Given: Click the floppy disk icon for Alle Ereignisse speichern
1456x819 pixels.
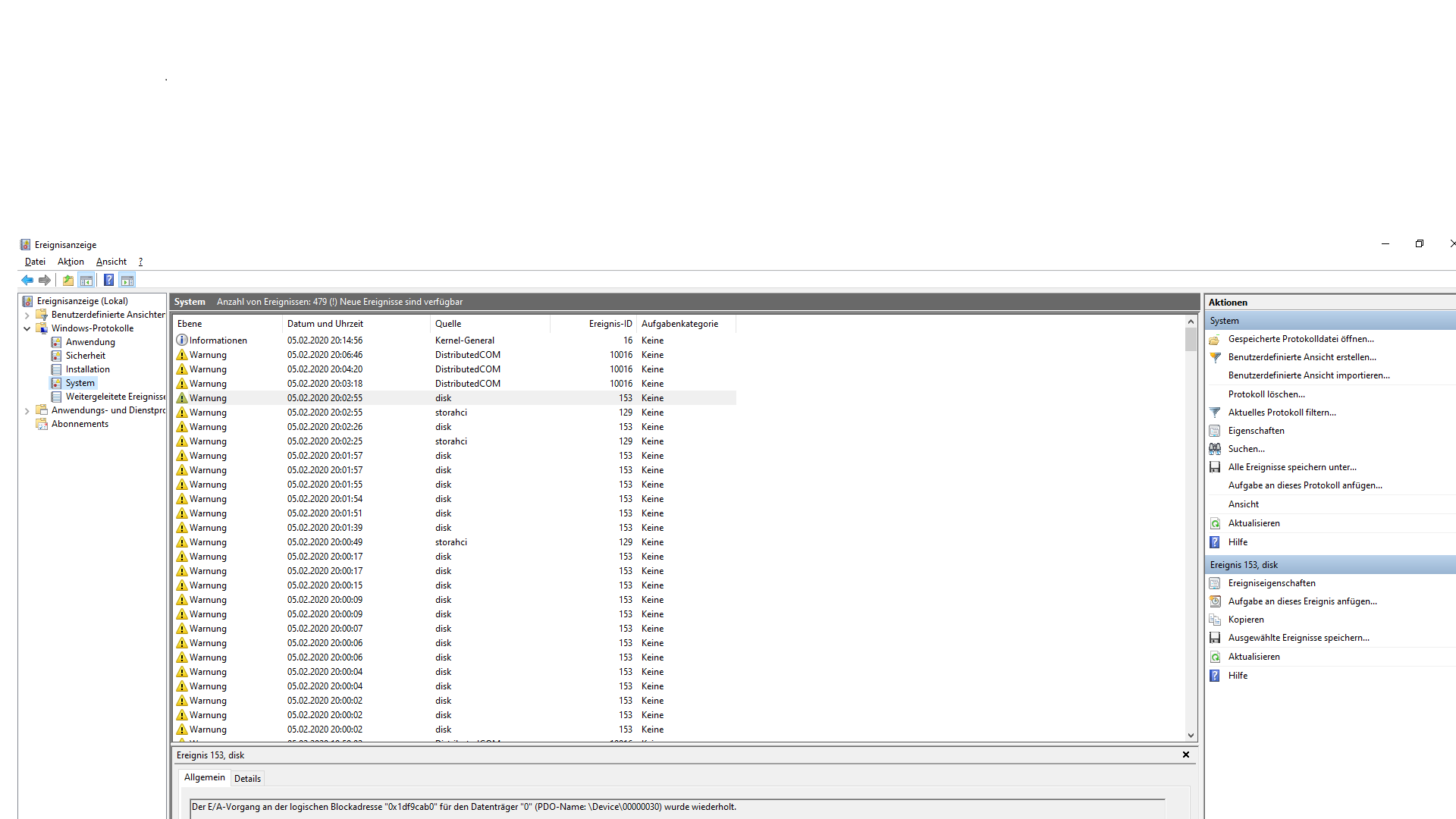Looking at the screenshot, I should [1215, 467].
